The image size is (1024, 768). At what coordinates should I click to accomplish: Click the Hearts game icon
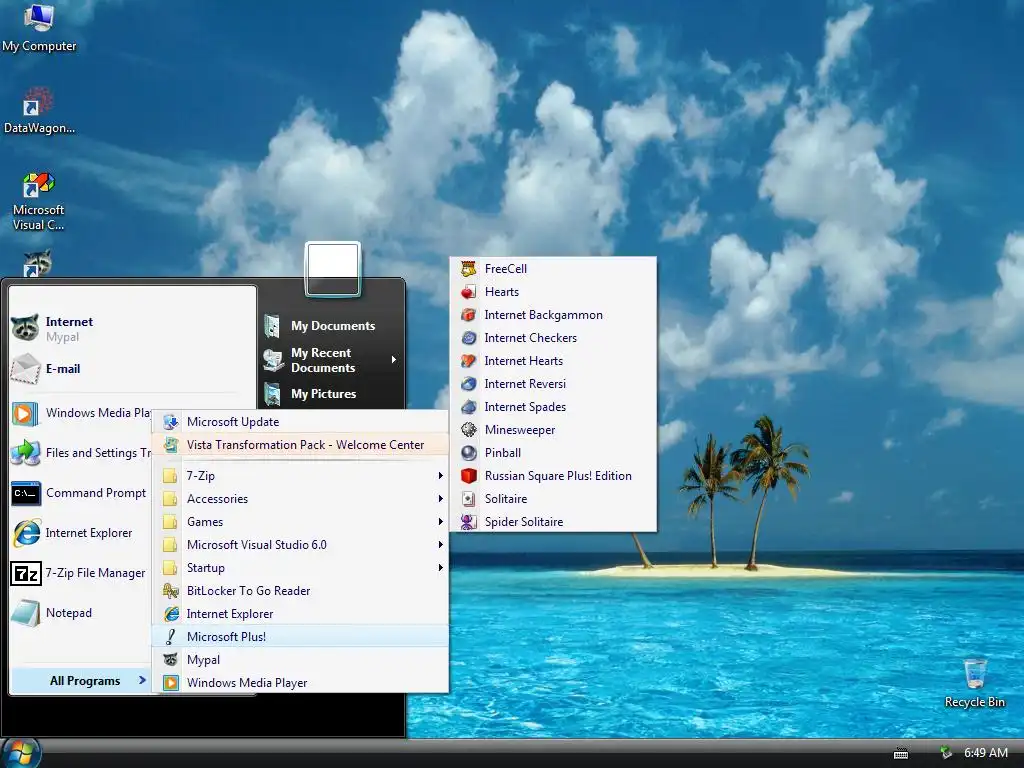pos(468,292)
